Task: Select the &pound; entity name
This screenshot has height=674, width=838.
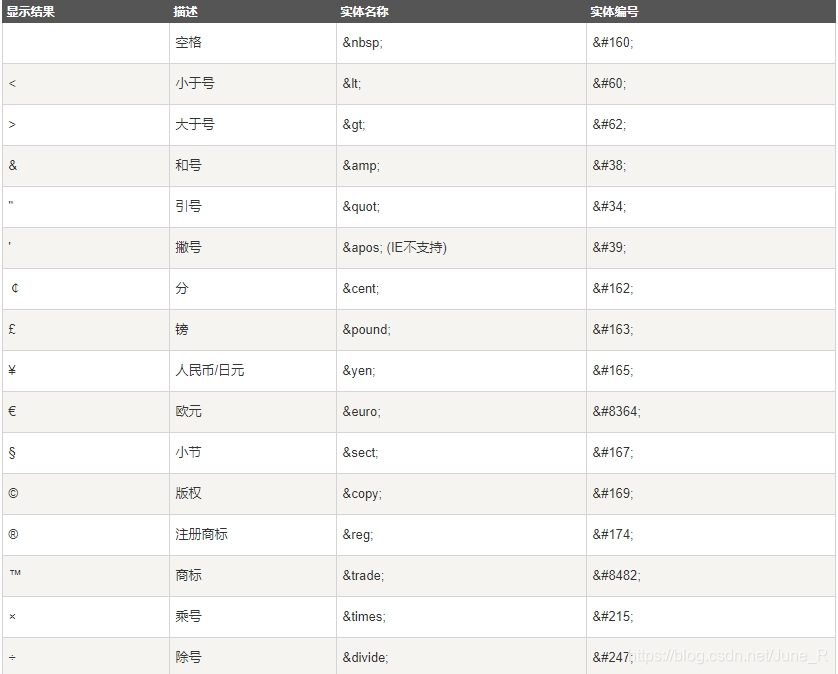Action: pos(367,330)
